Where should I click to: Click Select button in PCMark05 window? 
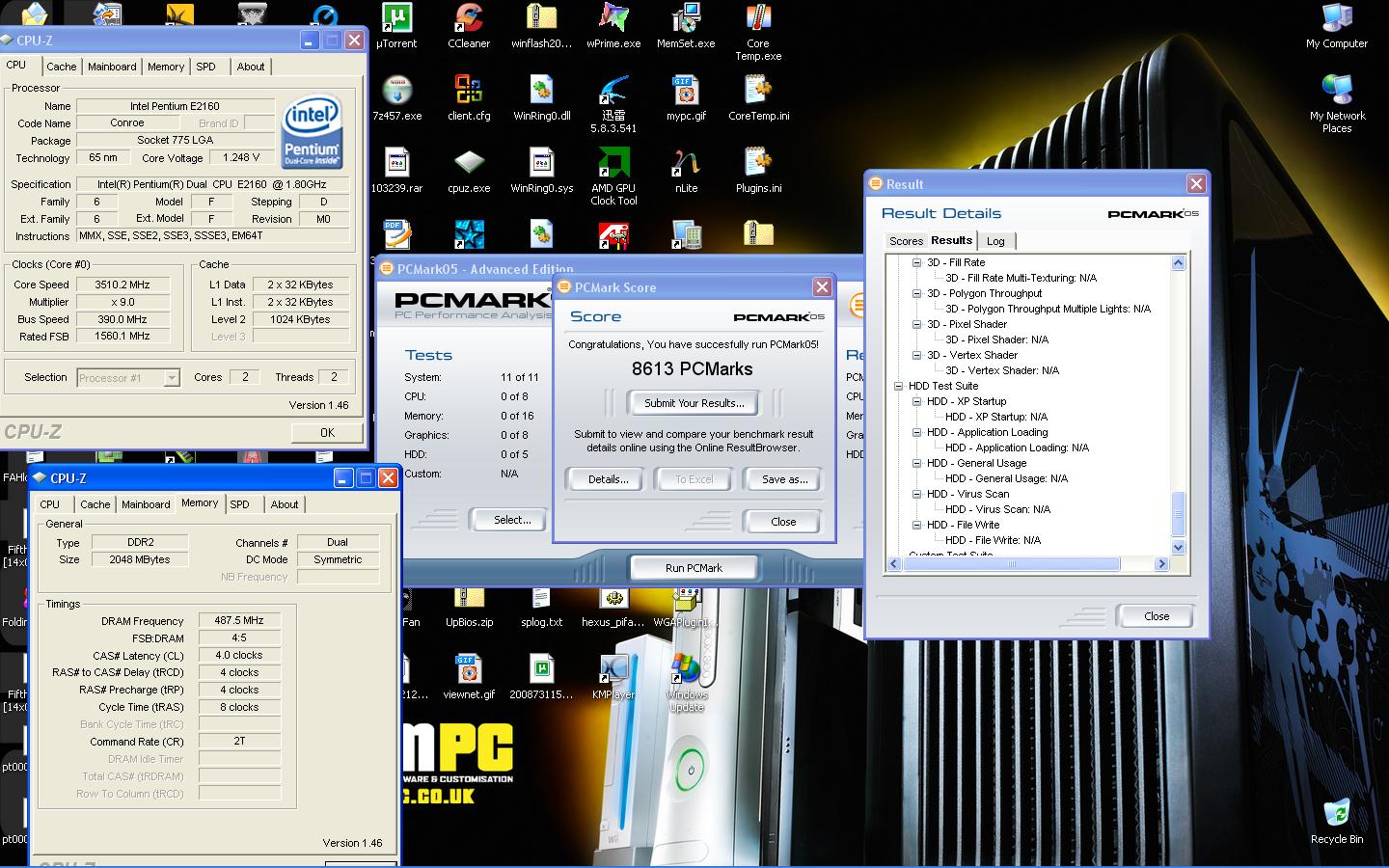pos(512,520)
